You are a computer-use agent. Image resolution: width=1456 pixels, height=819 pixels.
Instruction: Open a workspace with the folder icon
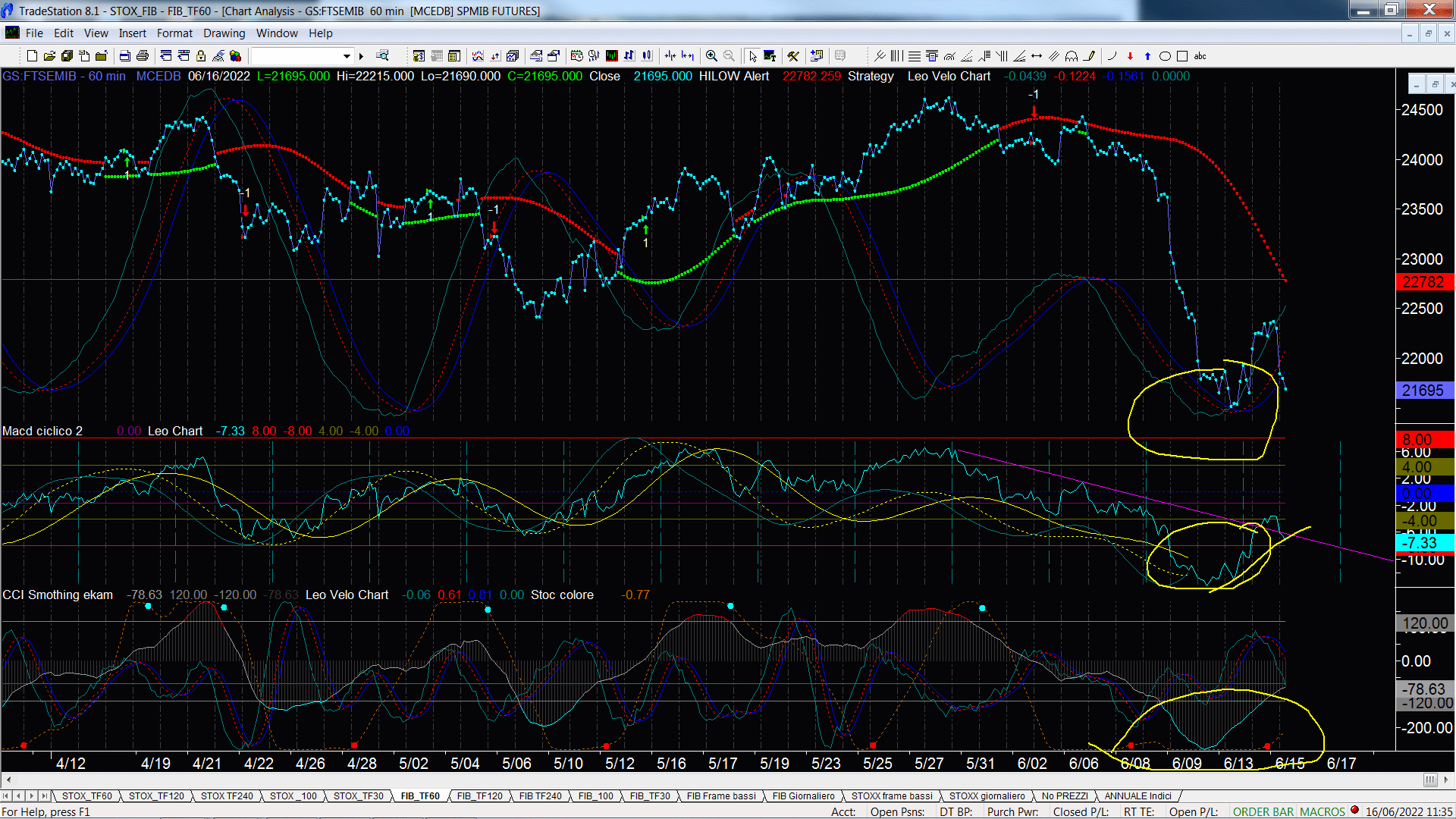tap(49, 56)
